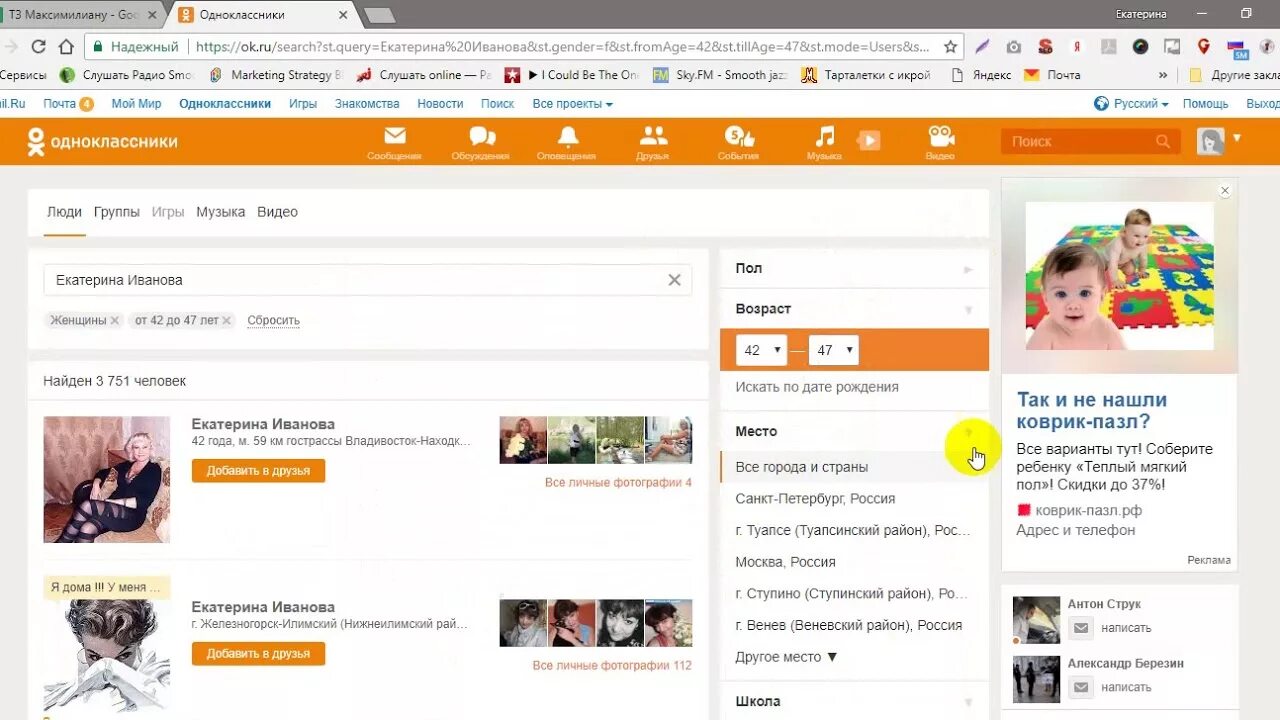1280x720 pixels.
Task: Click the search magnifier in Поиск field
Action: coord(1162,142)
